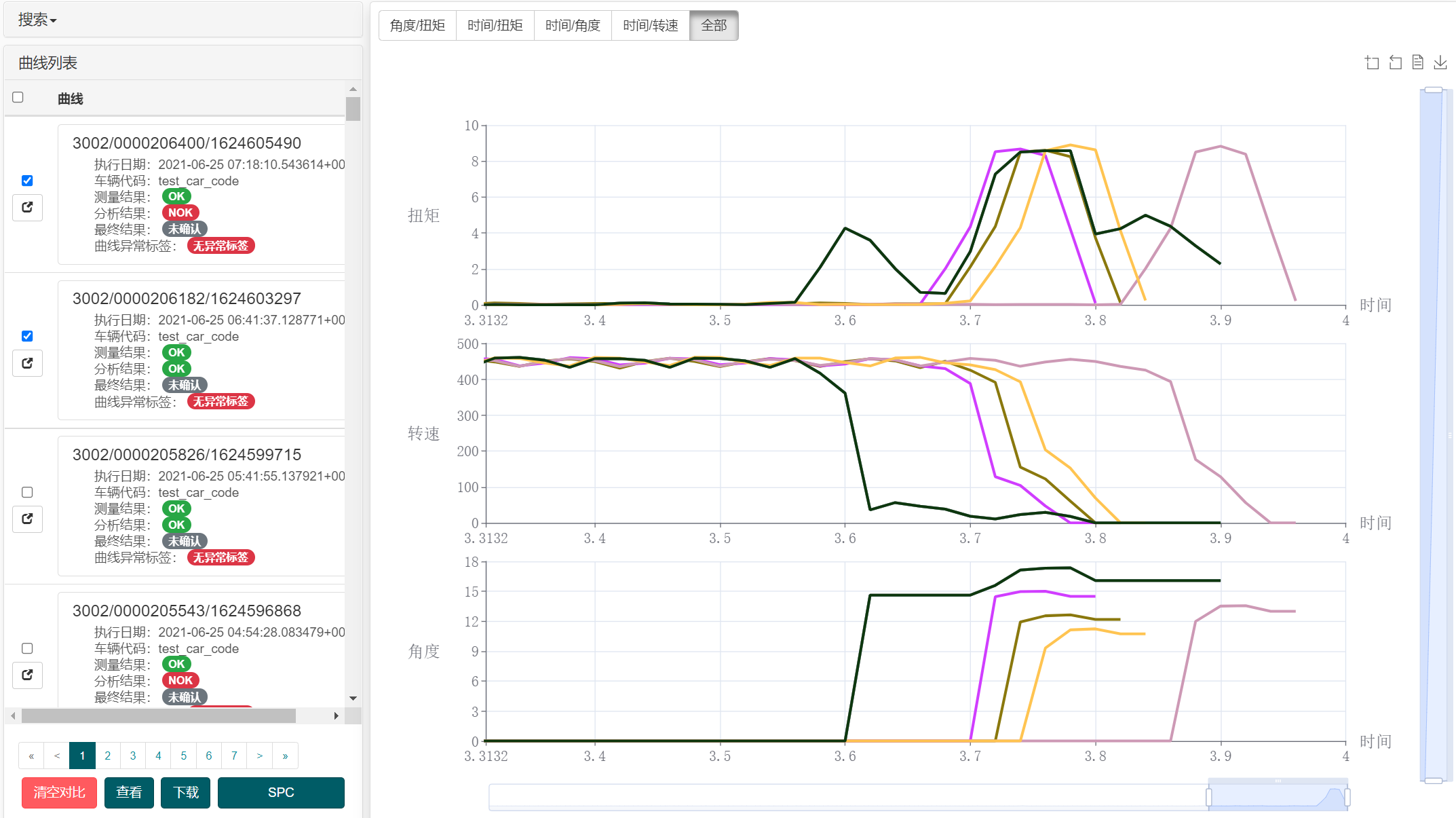The height and width of the screenshot is (818, 1456).
Task: Open chart data view icon
Action: (x=1417, y=62)
